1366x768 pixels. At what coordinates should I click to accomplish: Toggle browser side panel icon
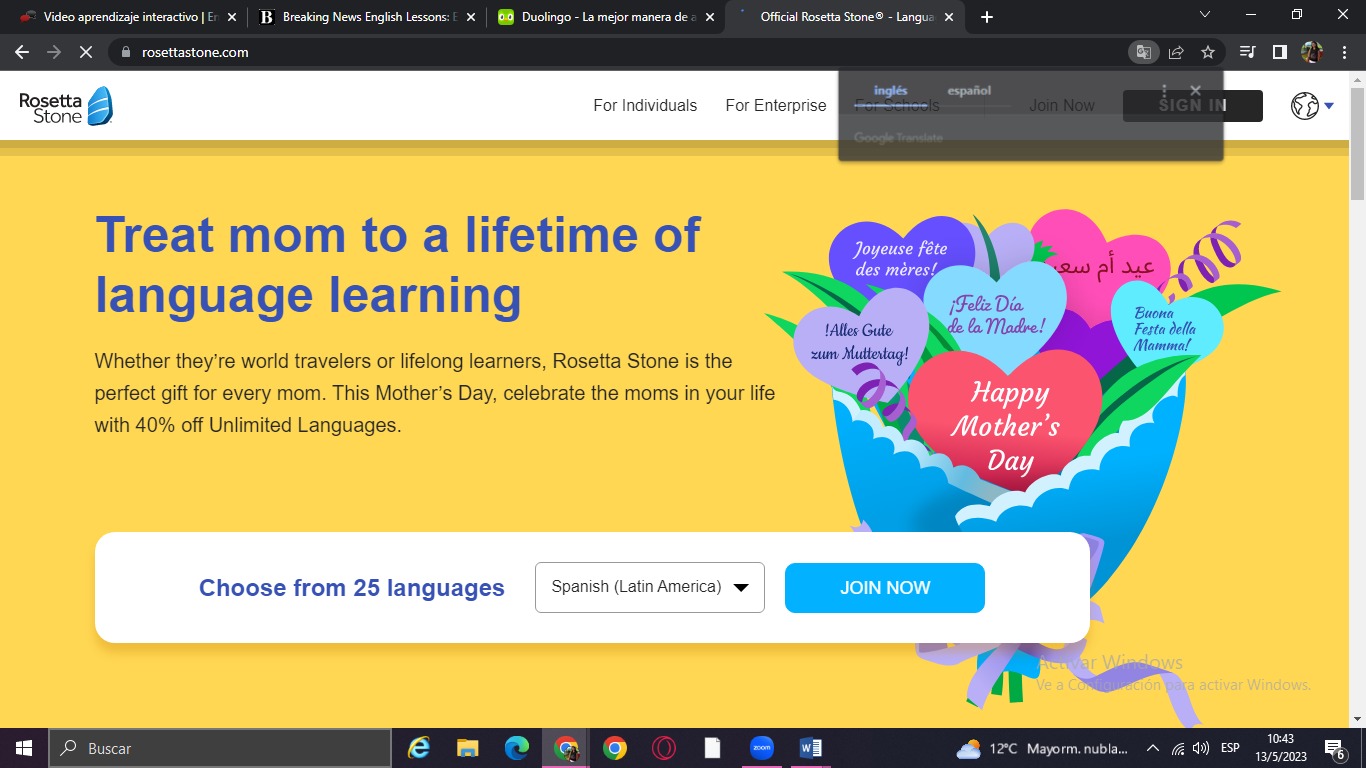click(x=1279, y=52)
